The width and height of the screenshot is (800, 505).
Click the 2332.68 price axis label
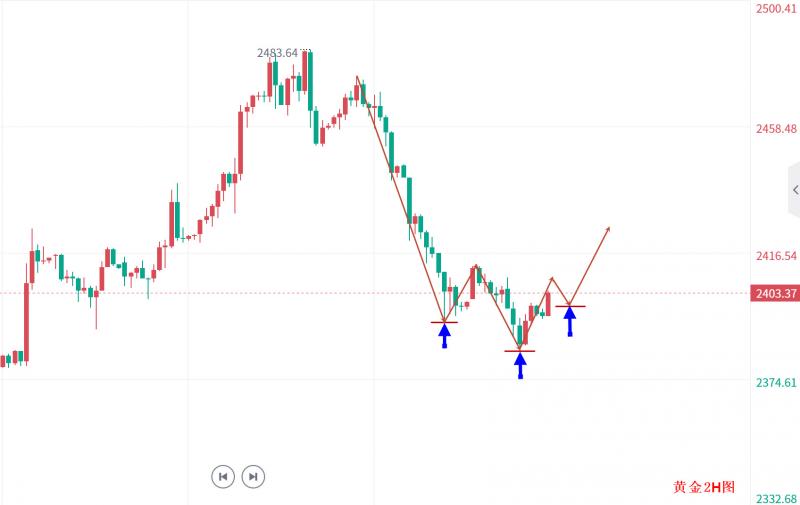point(775,498)
